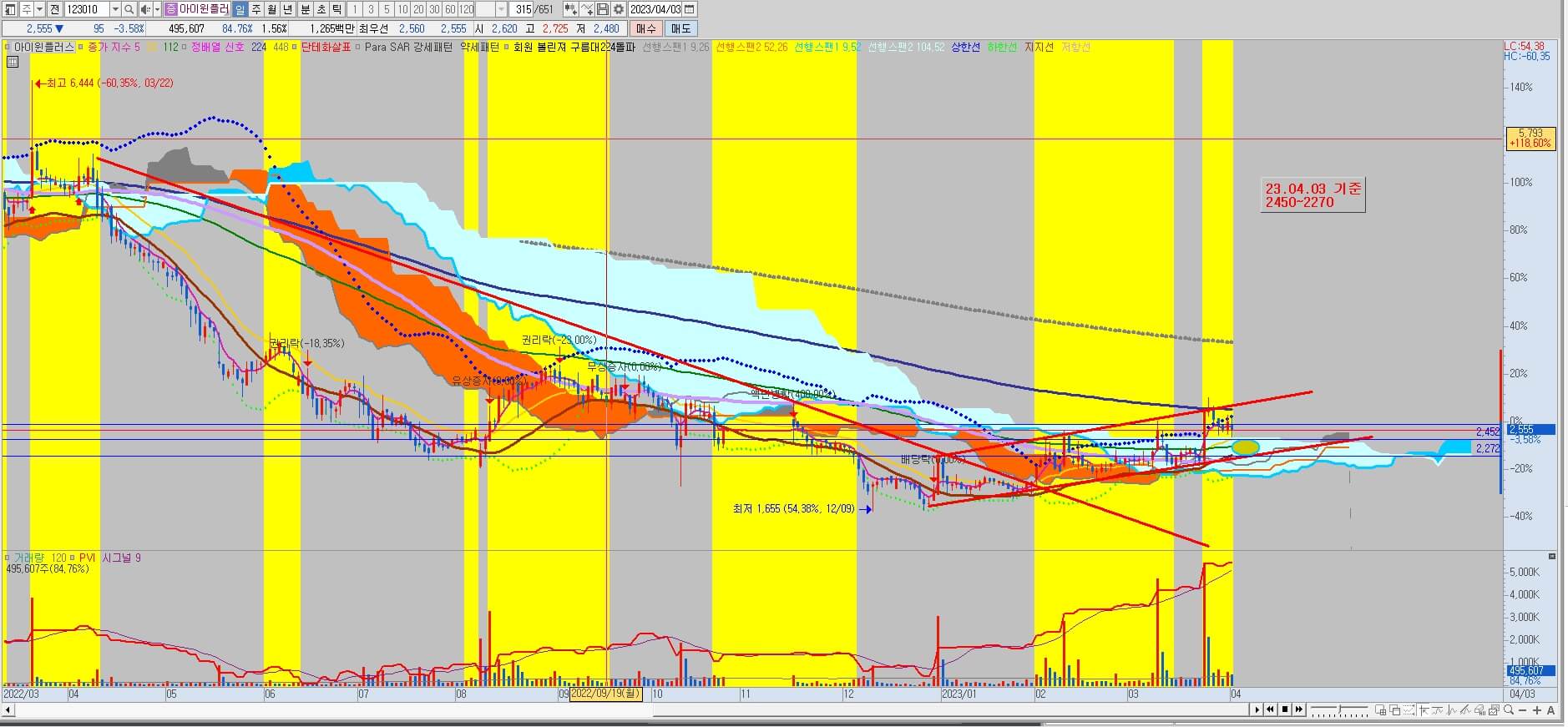The image size is (1568, 727).
Task: Select the 틱 (tick) period button
Action: tap(336, 9)
